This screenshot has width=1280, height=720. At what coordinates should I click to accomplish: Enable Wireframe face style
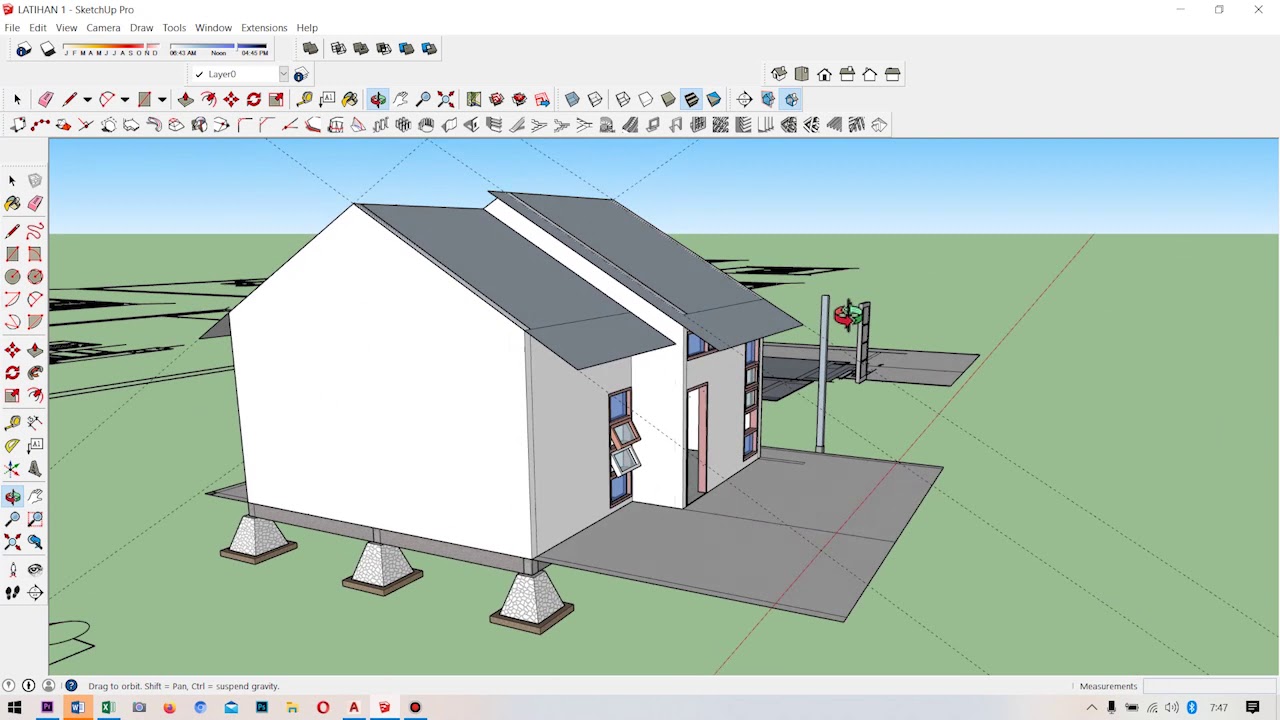[623, 99]
